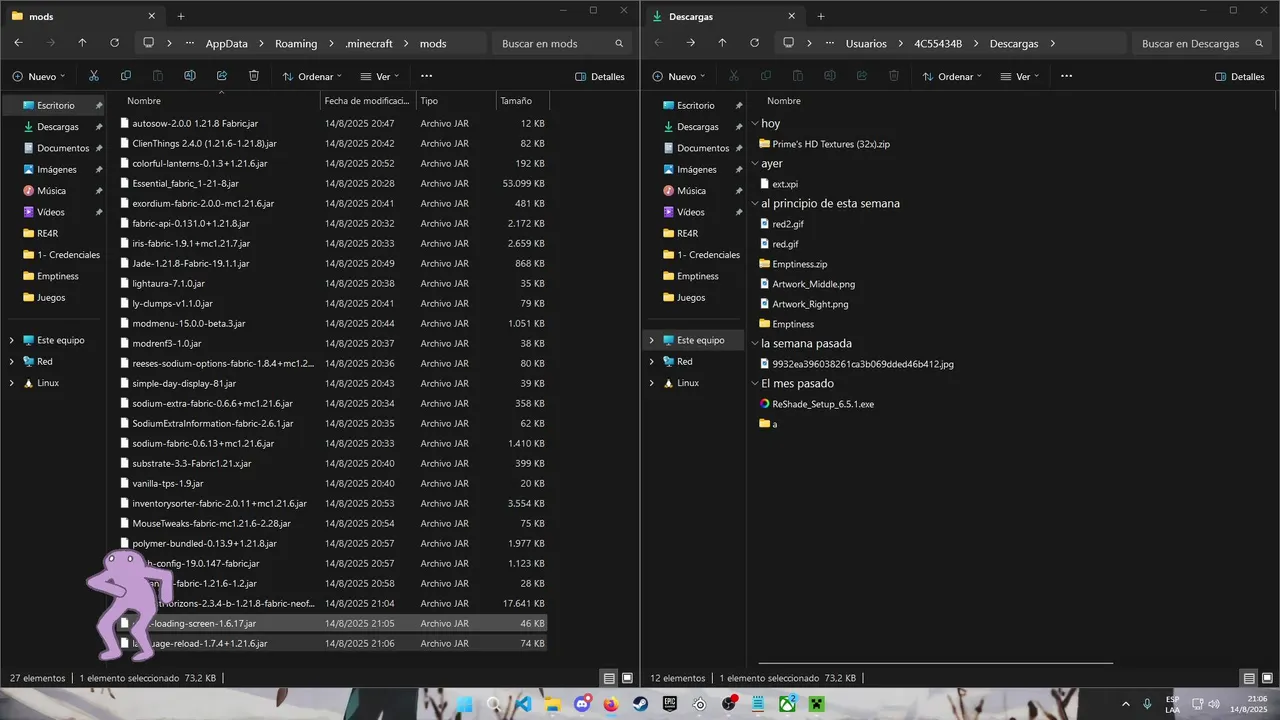1280x720 pixels.
Task: Click the microphone icon in system tray
Action: (x=1147, y=704)
